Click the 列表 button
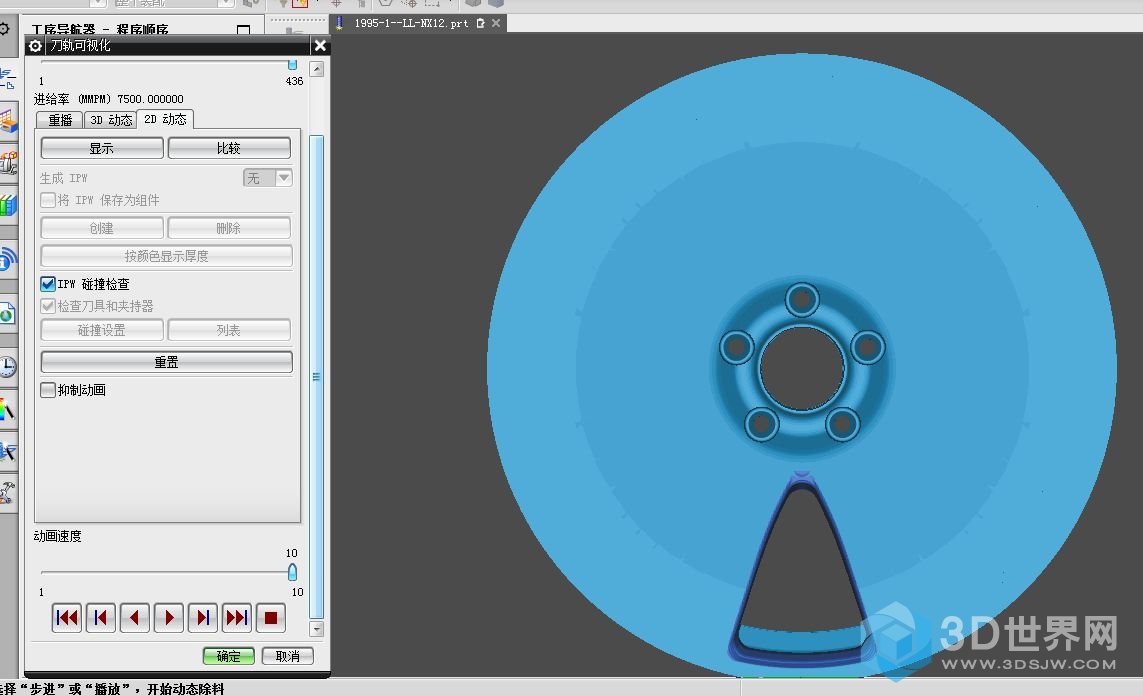1143x696 pixels. click(x=229, y=330)
